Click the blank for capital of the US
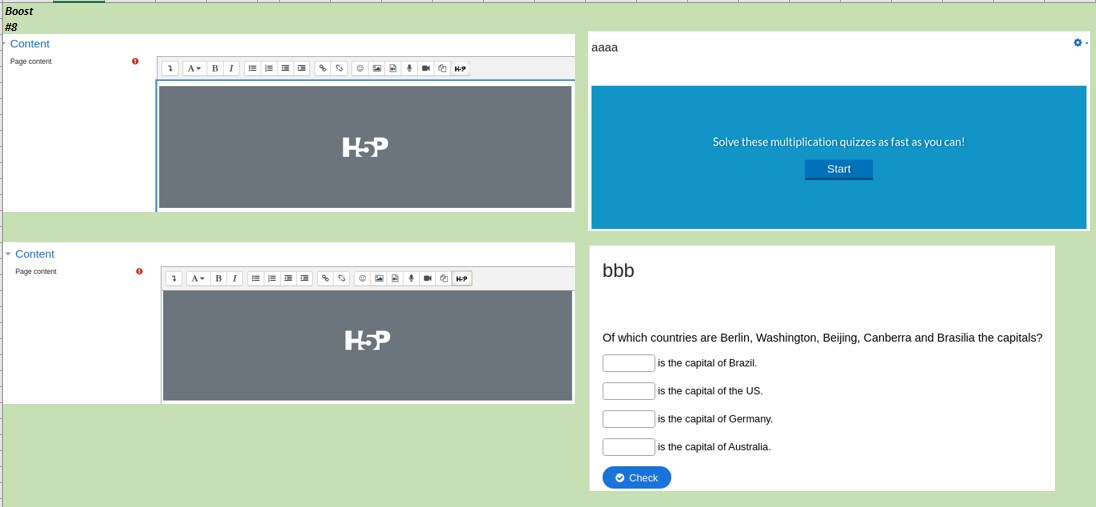This screenshot has height=507, width=1096. pos(628,391)
